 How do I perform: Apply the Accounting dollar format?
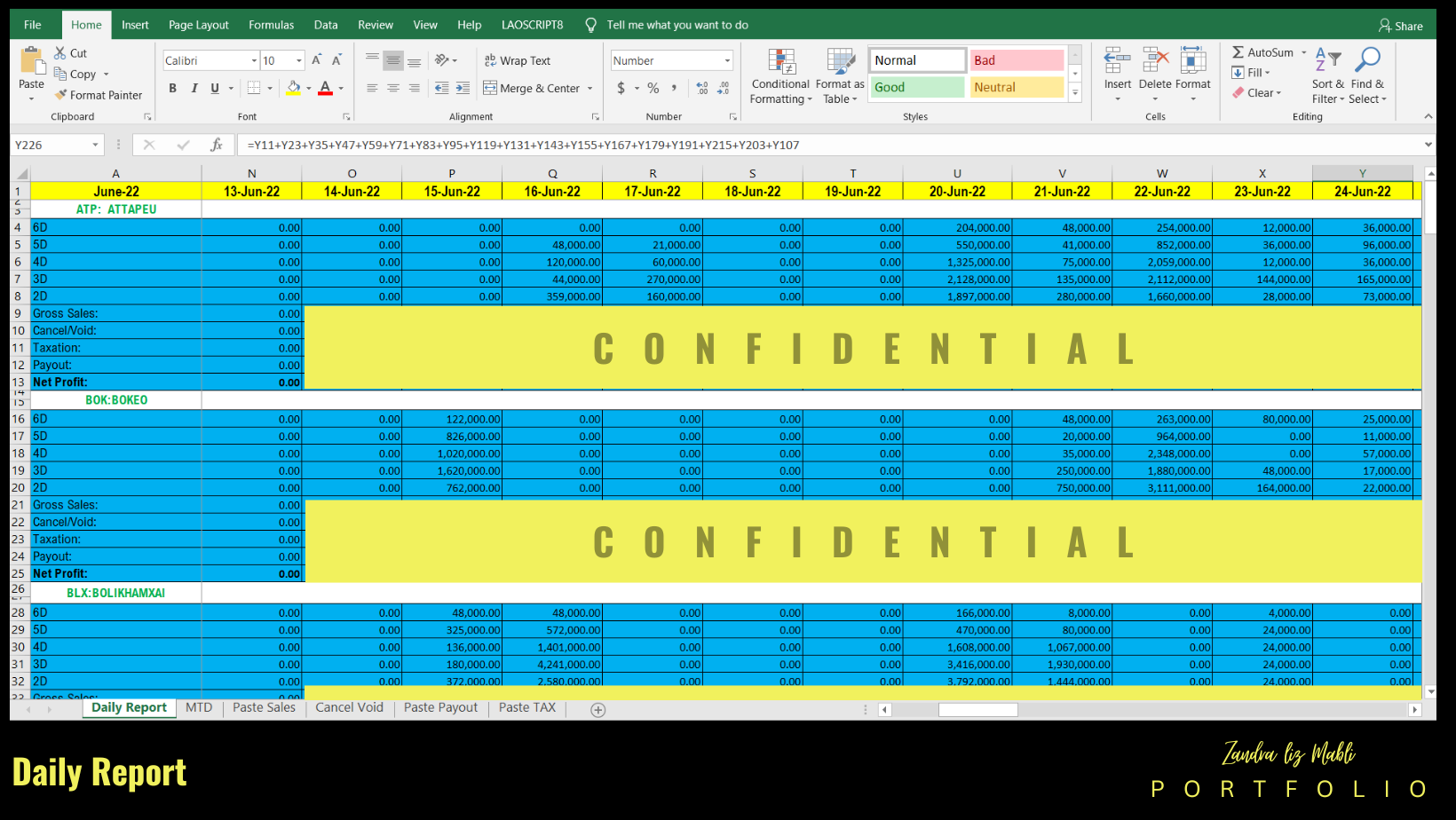pos(621,88)
